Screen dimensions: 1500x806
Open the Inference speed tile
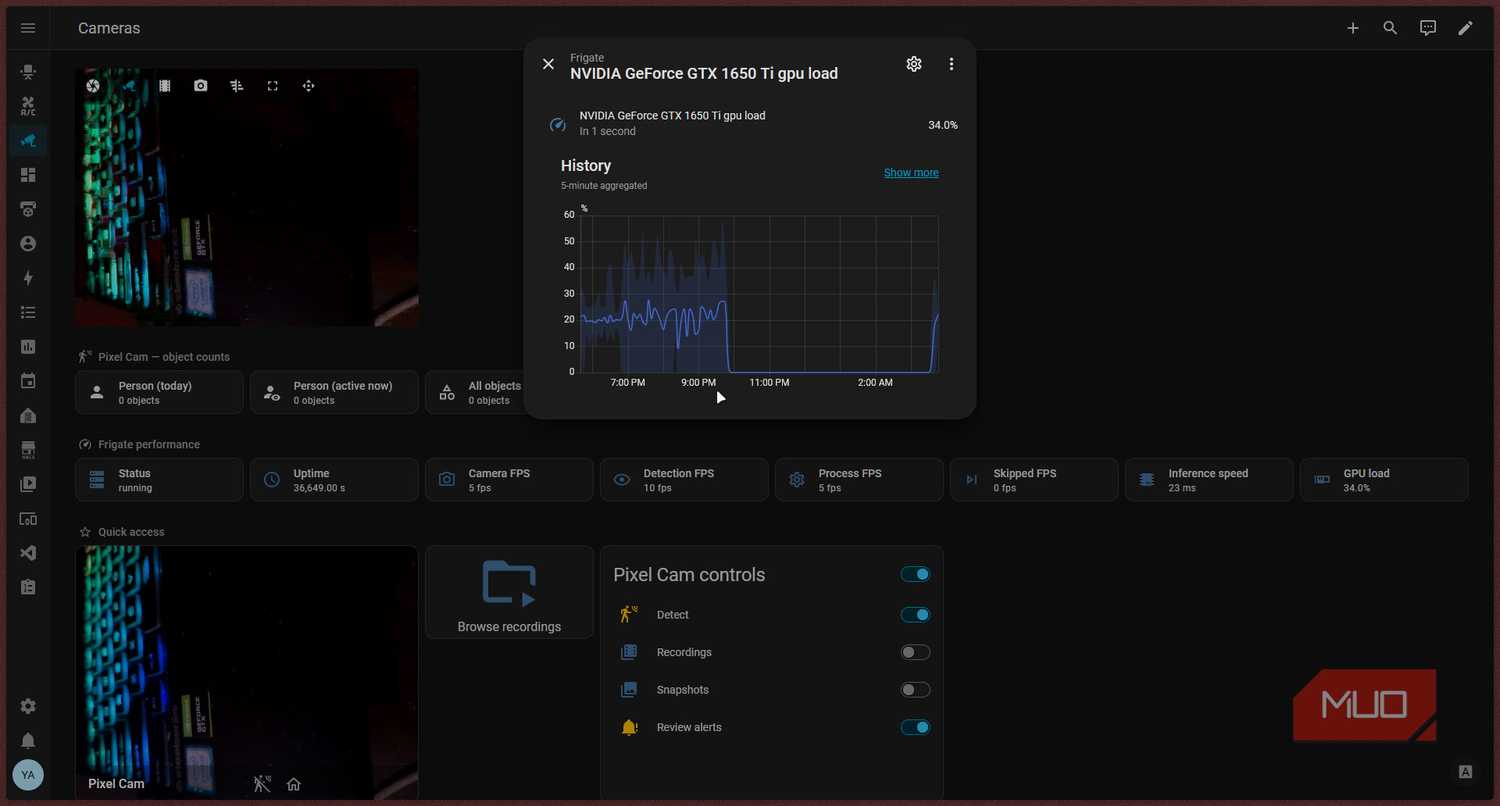tap(1209, 480)
